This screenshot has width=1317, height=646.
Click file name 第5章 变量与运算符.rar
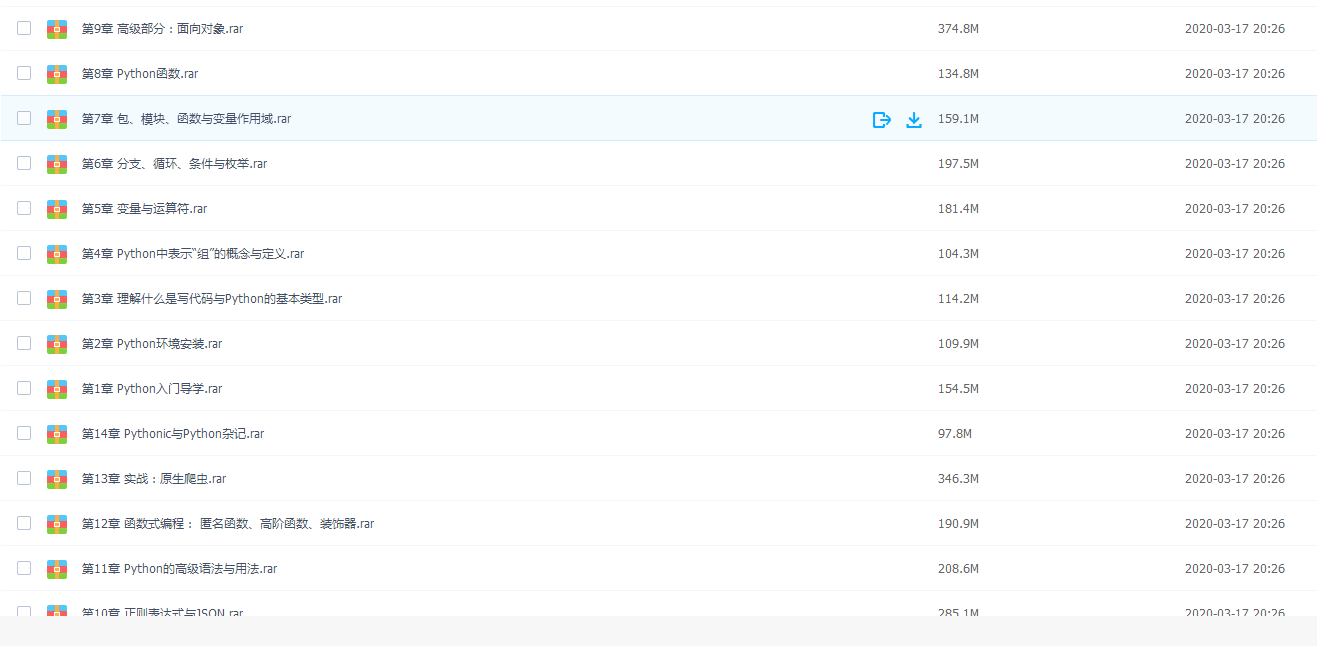coord(144,209)
